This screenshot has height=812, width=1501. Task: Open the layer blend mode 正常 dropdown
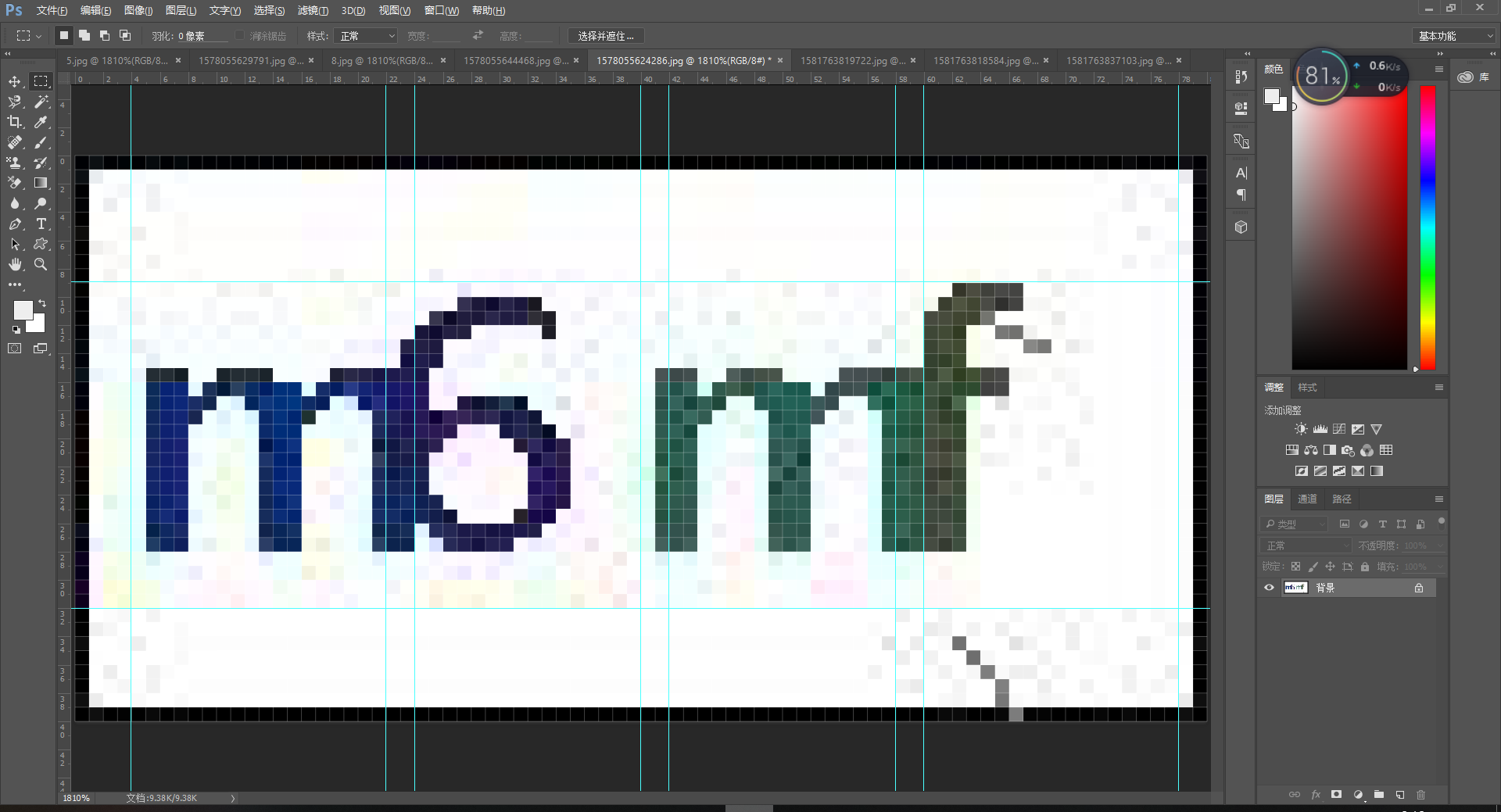click(x=1306, y=546)
